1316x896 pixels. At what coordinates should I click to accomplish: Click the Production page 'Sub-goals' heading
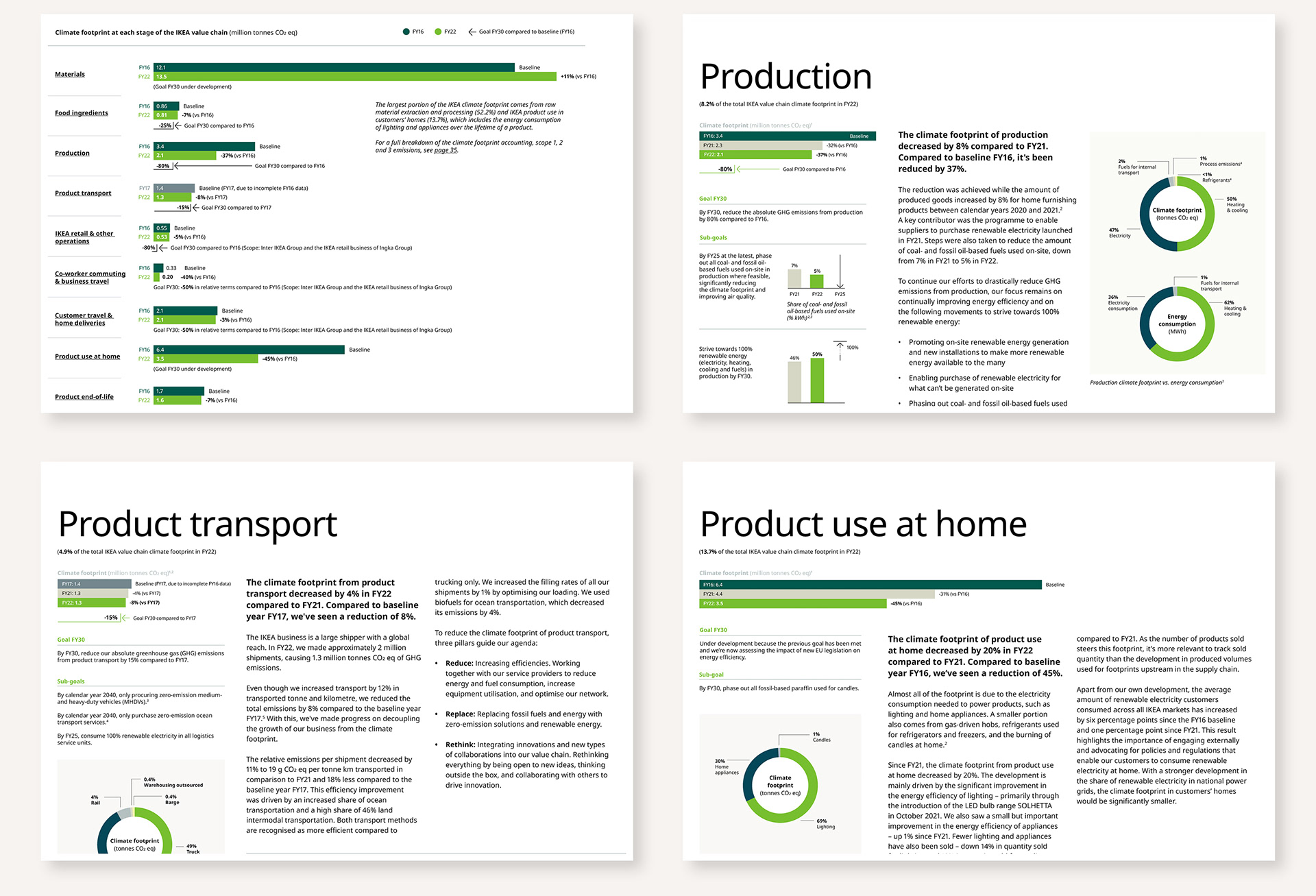[713, 238]
